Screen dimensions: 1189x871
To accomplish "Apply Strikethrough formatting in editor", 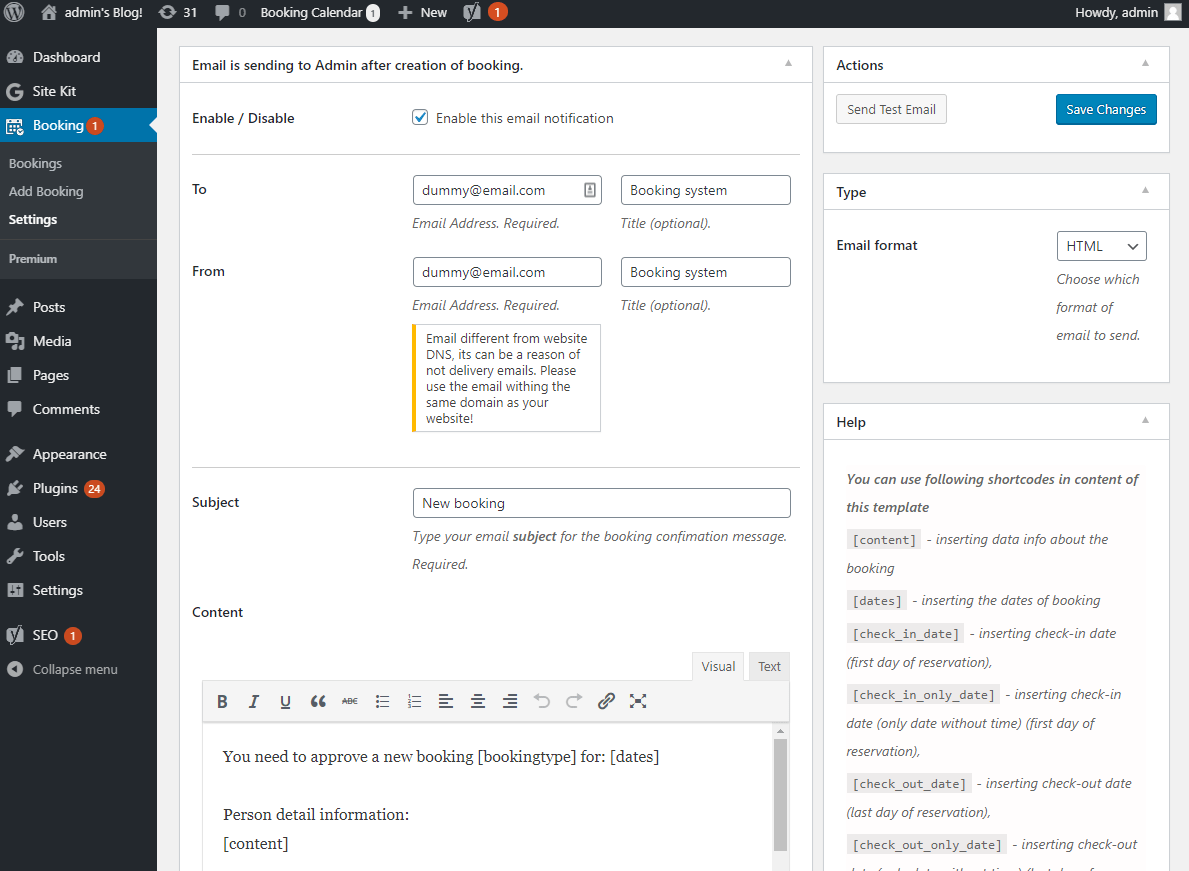I will coord(350,701).
